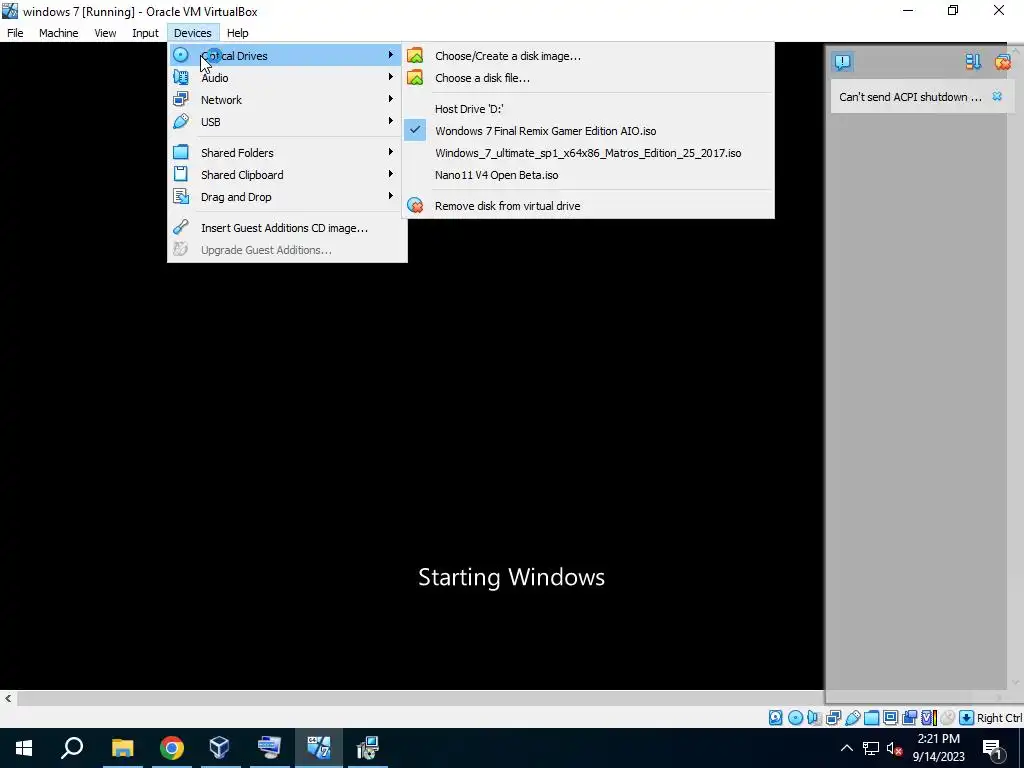
Task: Open the Input menu
Action: pyautogui.click(x=145, y=33)
